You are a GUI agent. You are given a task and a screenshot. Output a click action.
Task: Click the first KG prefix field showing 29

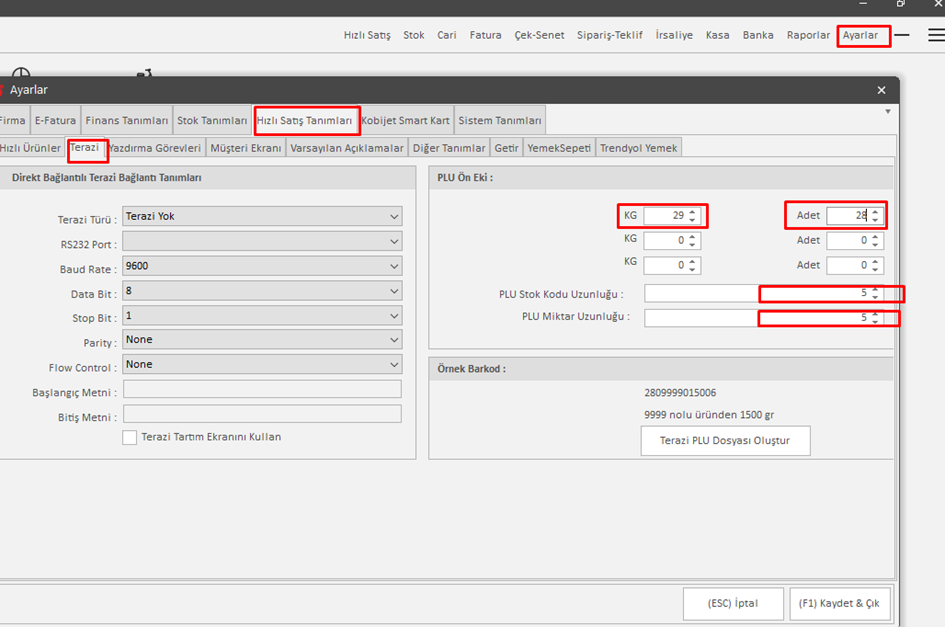[672, 215]
